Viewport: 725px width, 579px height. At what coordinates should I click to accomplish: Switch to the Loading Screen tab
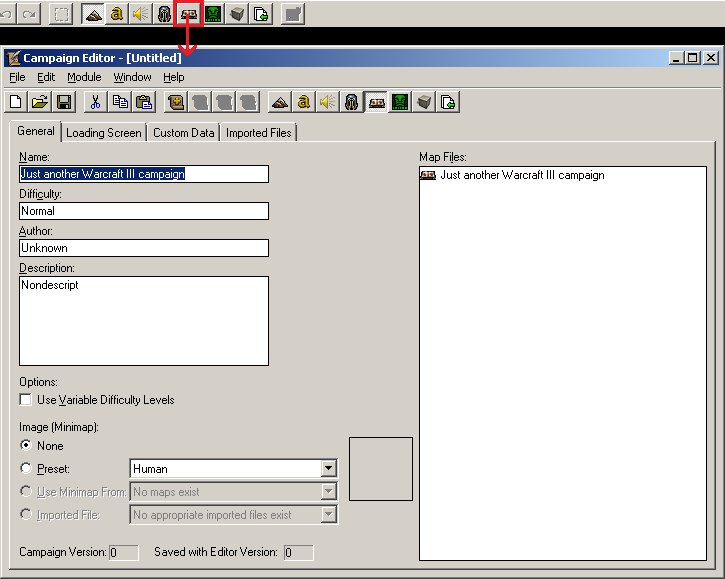(x=104, y=133)
